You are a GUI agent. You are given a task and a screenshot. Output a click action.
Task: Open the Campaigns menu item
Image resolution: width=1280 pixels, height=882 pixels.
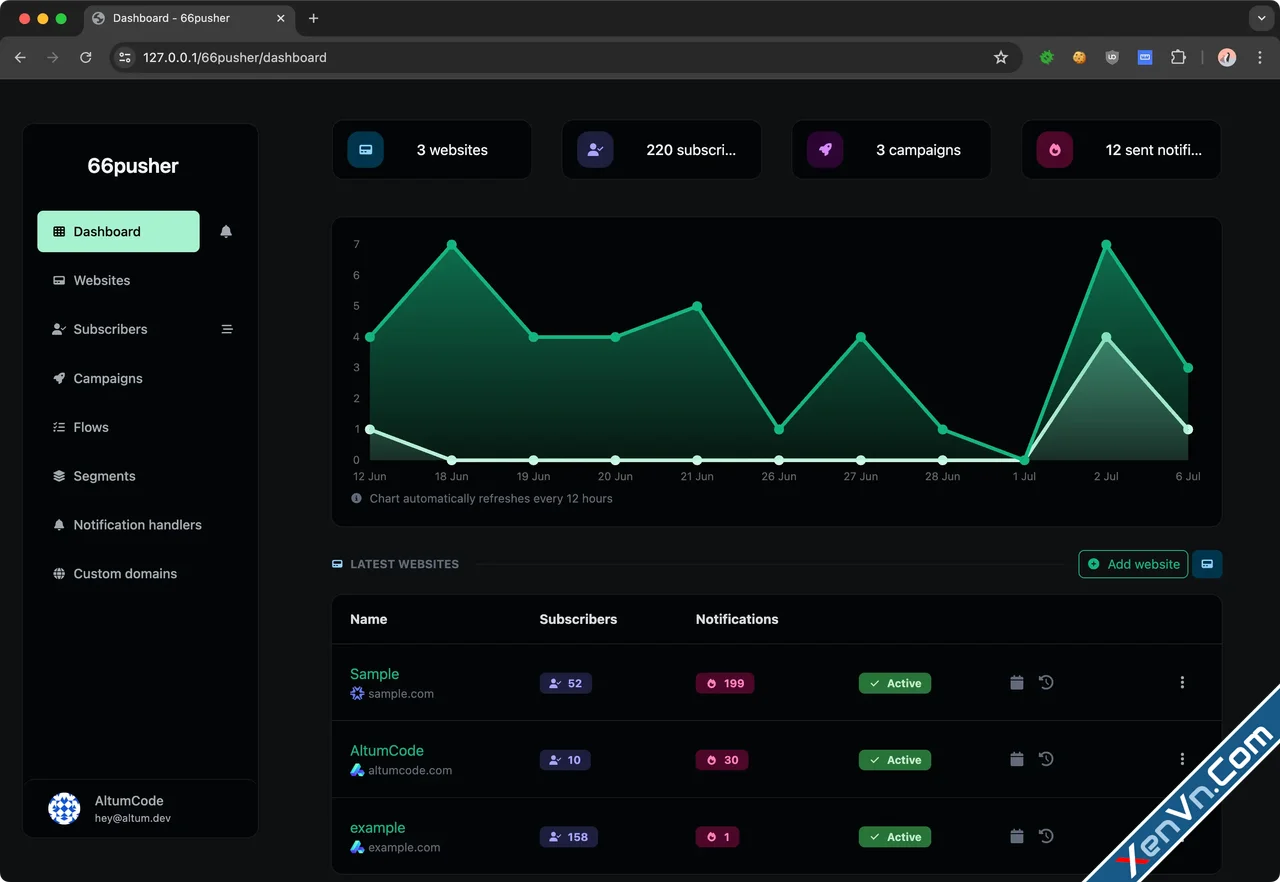tap(108, 378)
